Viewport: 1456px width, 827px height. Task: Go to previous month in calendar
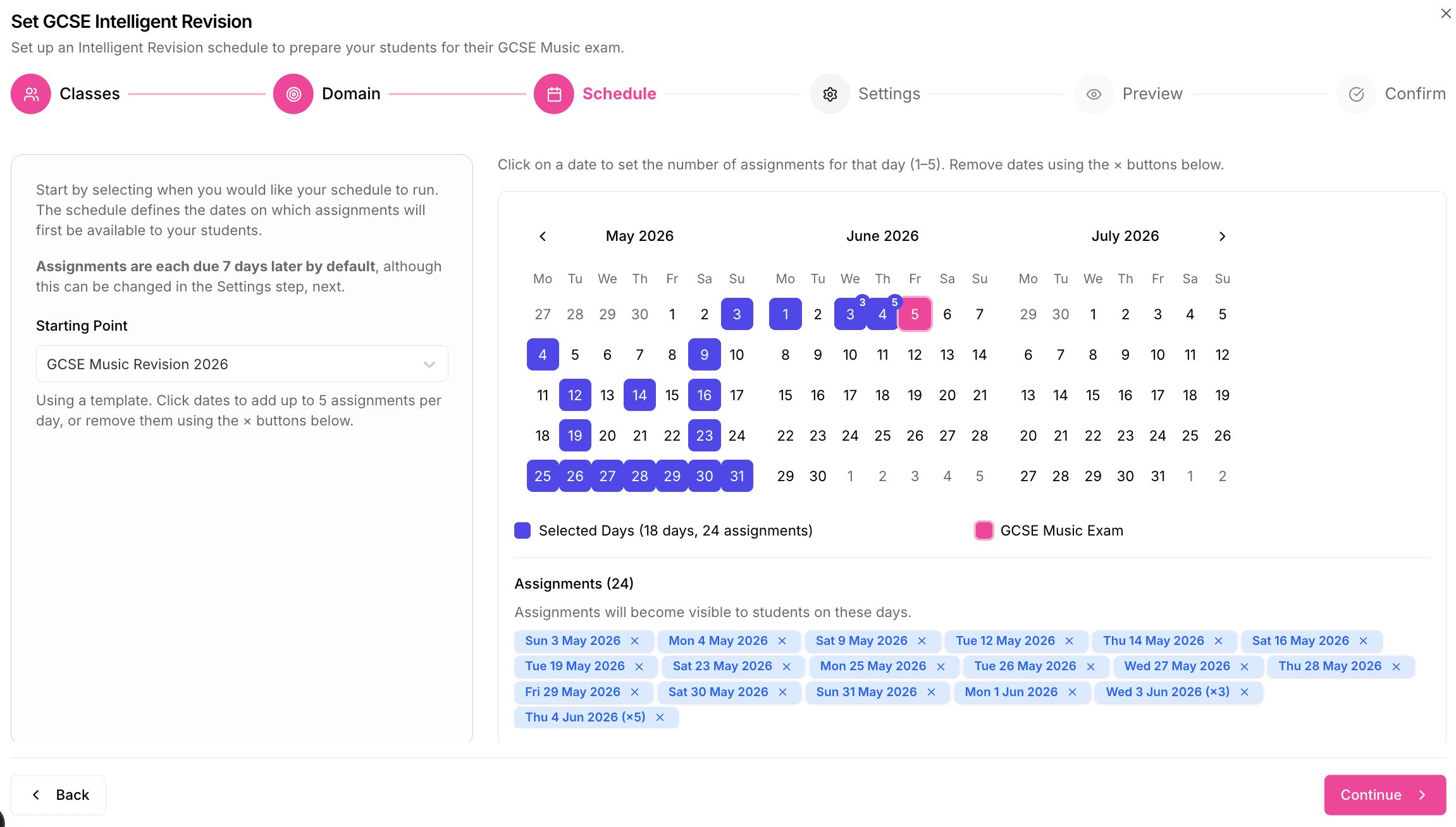543,236
